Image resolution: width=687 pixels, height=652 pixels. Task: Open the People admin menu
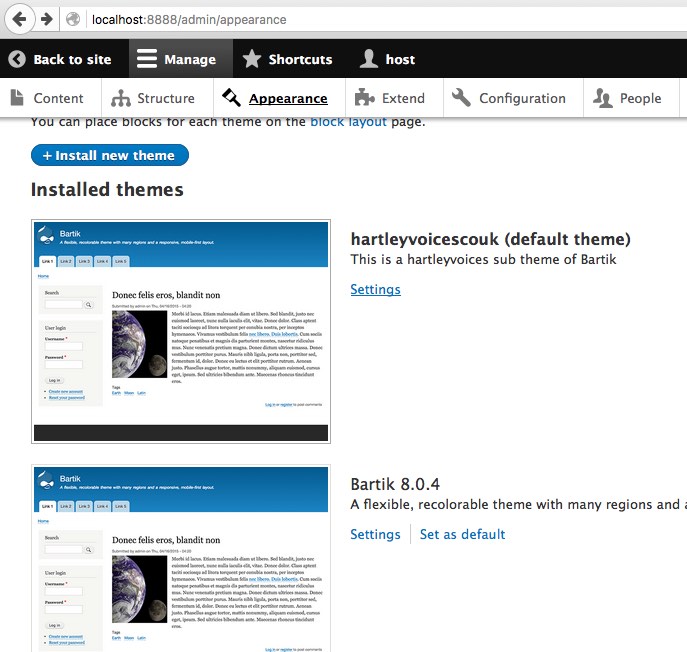(631, 98)
